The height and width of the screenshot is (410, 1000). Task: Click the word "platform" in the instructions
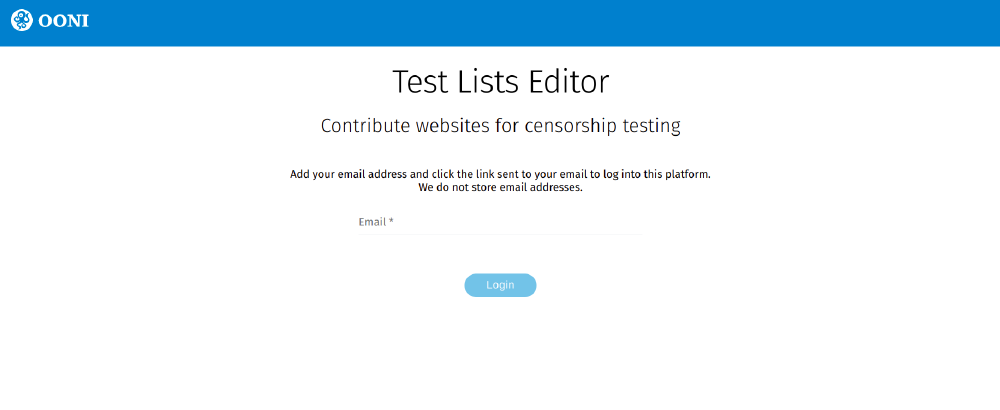coord(686,174)
